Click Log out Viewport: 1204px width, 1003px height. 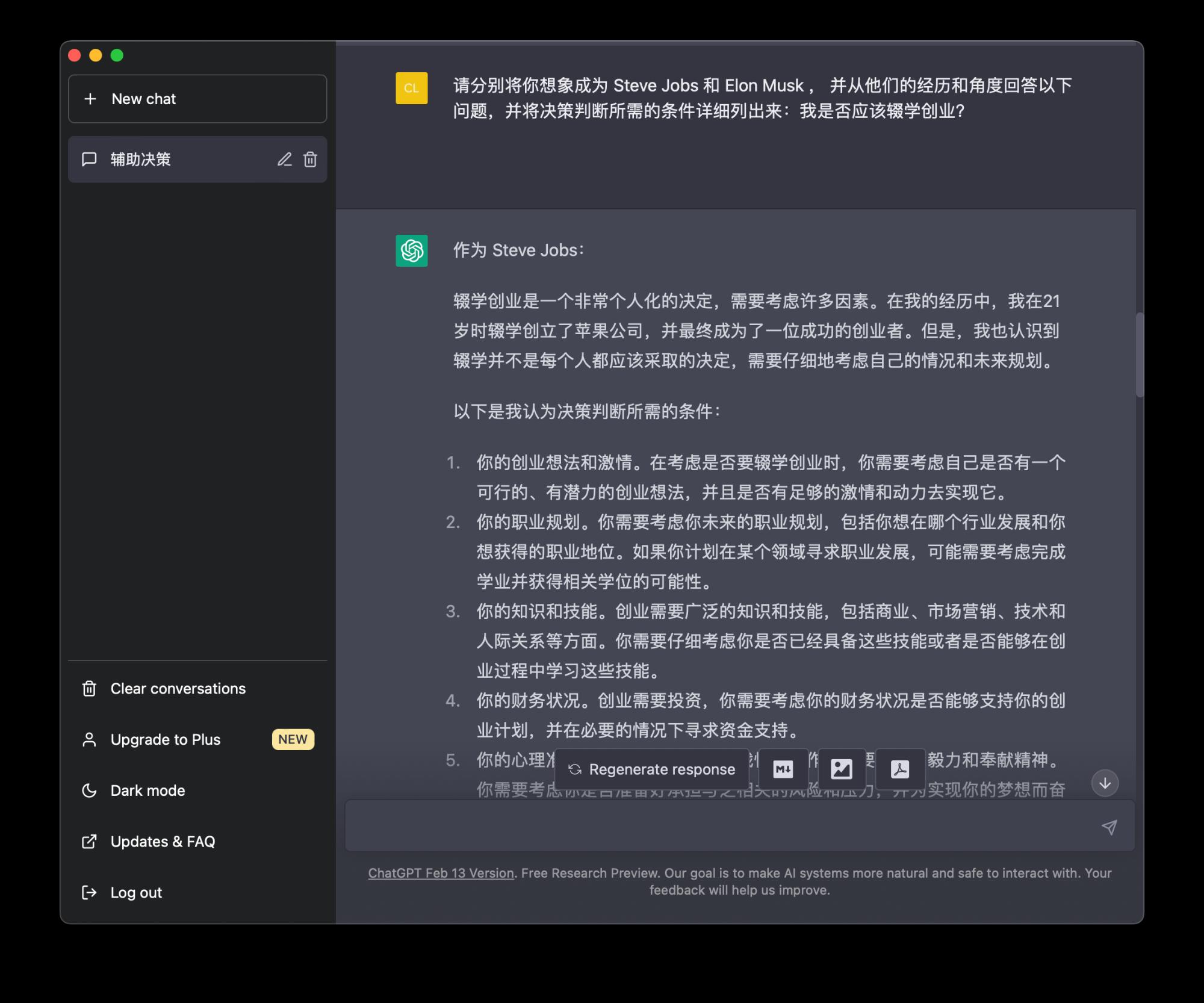click(197, 893)
